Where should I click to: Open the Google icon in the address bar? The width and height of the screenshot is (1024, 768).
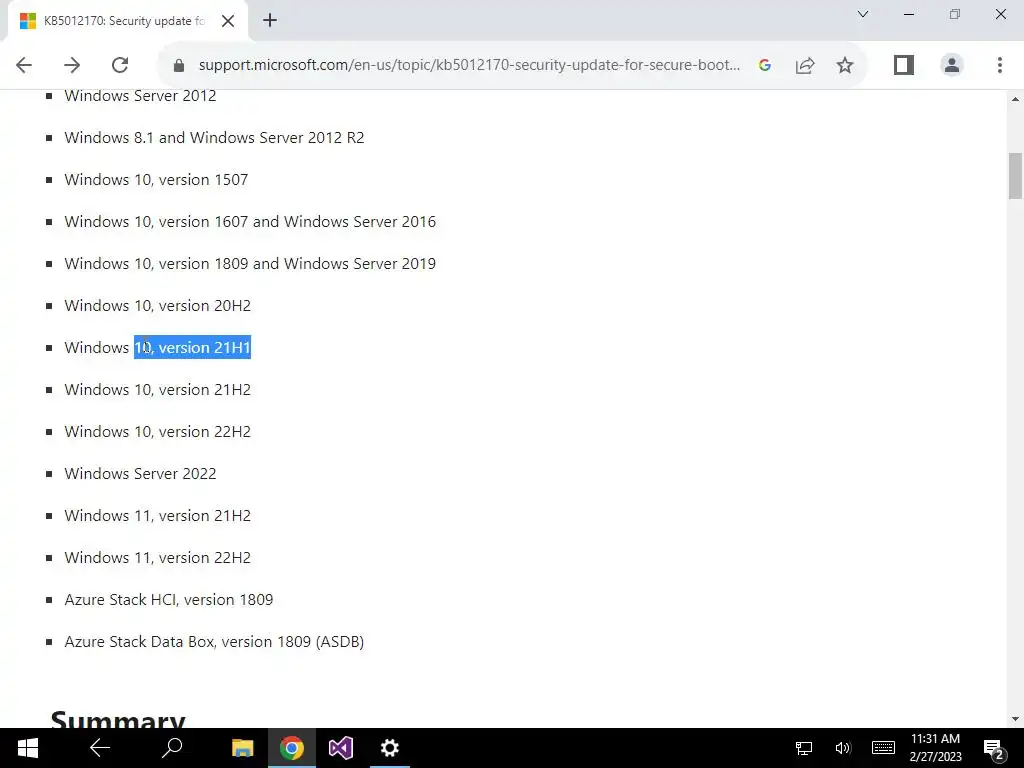765,65
